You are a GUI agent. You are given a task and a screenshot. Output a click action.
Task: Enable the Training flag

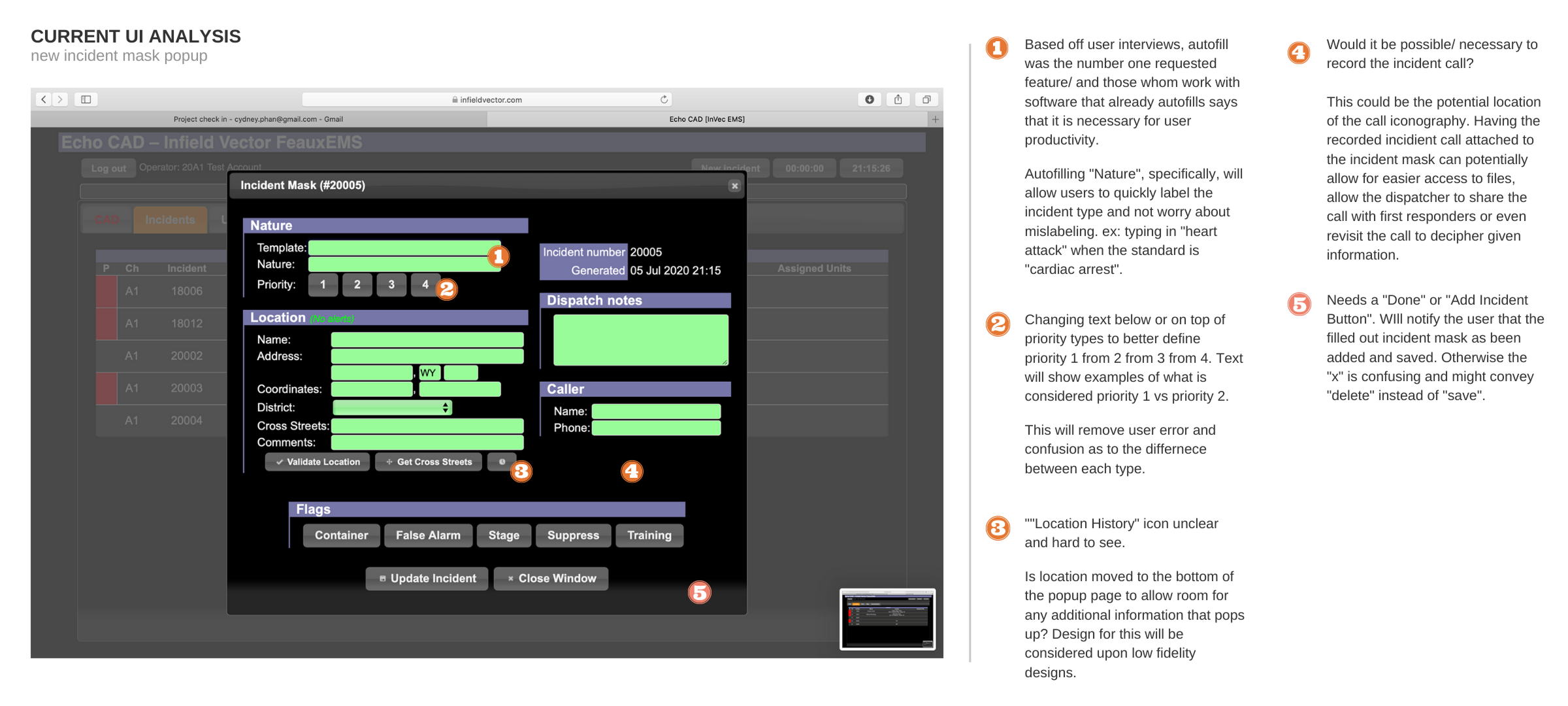[649, 535]
